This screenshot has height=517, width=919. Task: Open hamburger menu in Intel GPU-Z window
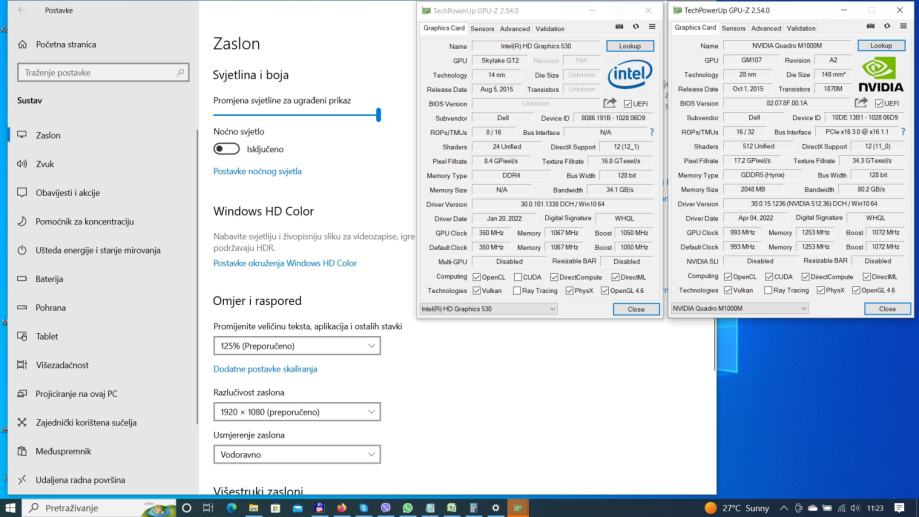pyautogui.click(x=652, y=27)
